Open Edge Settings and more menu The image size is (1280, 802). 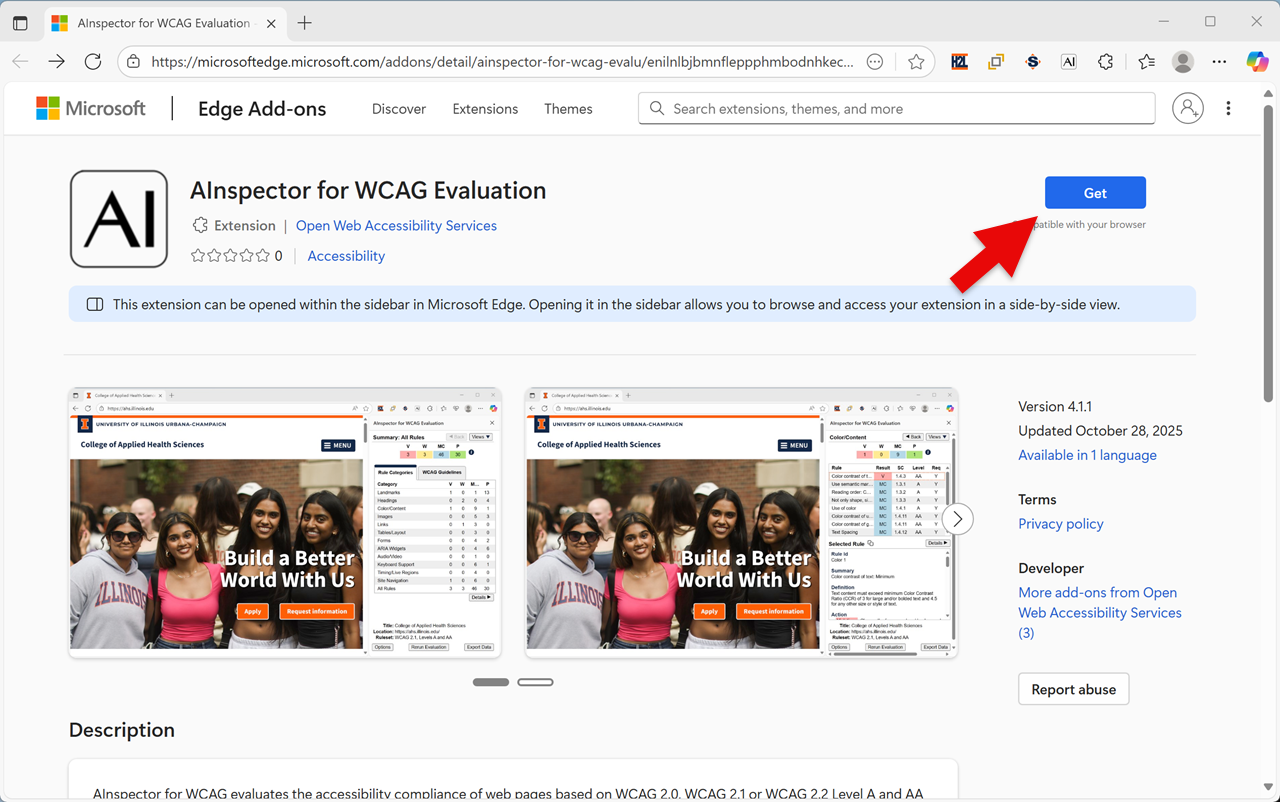pyautogui.click(x=875, y=62)
